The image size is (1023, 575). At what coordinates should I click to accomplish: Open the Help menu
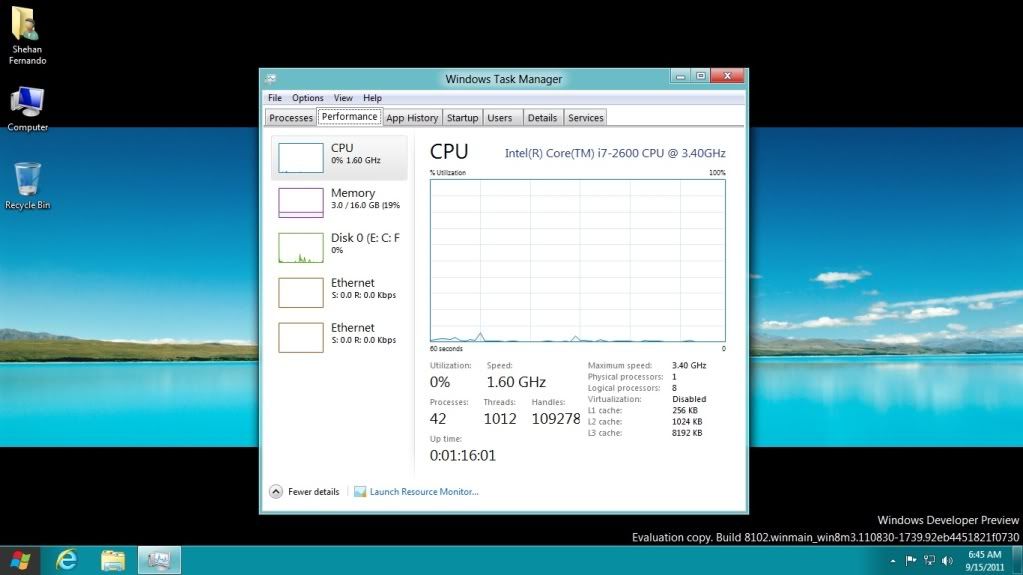click(x=372, y=98)
